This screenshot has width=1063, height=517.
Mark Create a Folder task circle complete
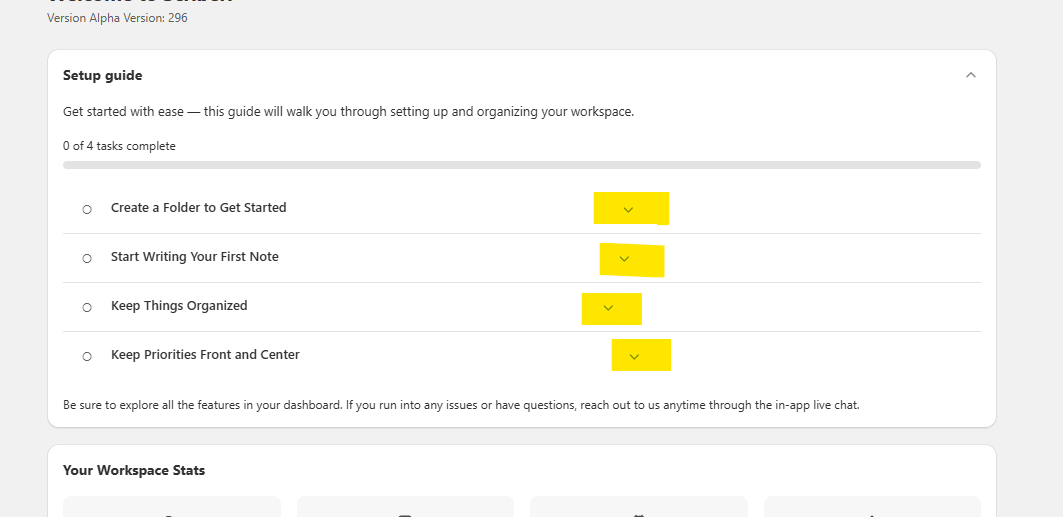tap(87, 209)
